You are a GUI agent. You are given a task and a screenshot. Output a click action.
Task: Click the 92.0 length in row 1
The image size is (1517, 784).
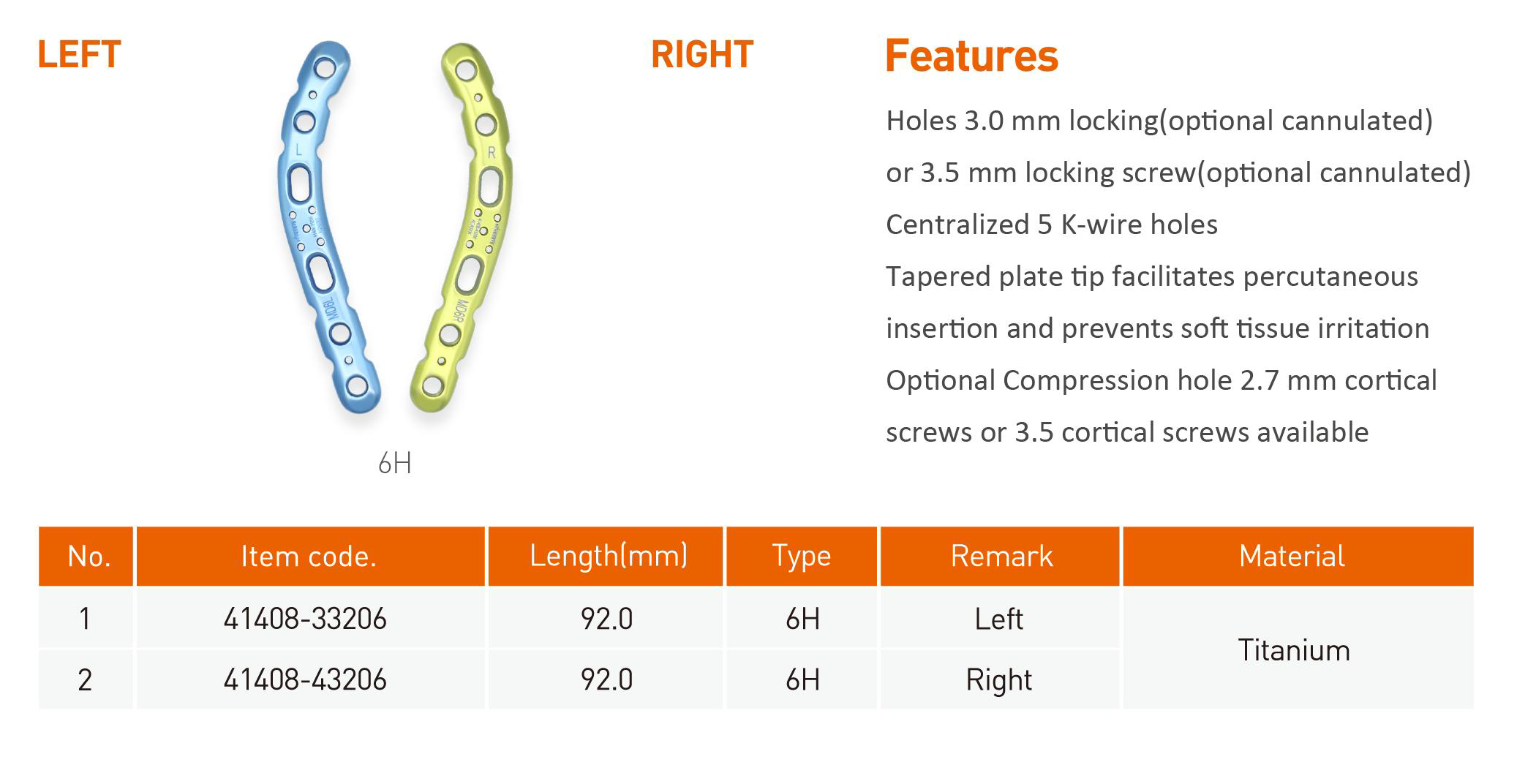606,619
